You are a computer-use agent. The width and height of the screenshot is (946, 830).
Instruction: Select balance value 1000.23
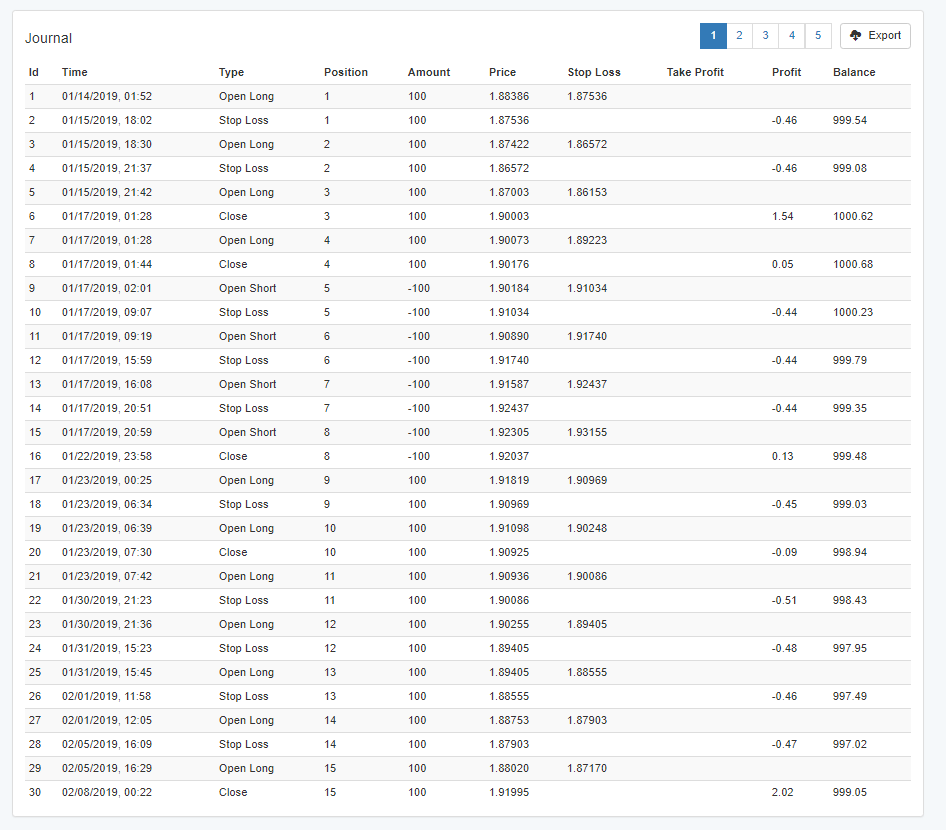[853, 312]
